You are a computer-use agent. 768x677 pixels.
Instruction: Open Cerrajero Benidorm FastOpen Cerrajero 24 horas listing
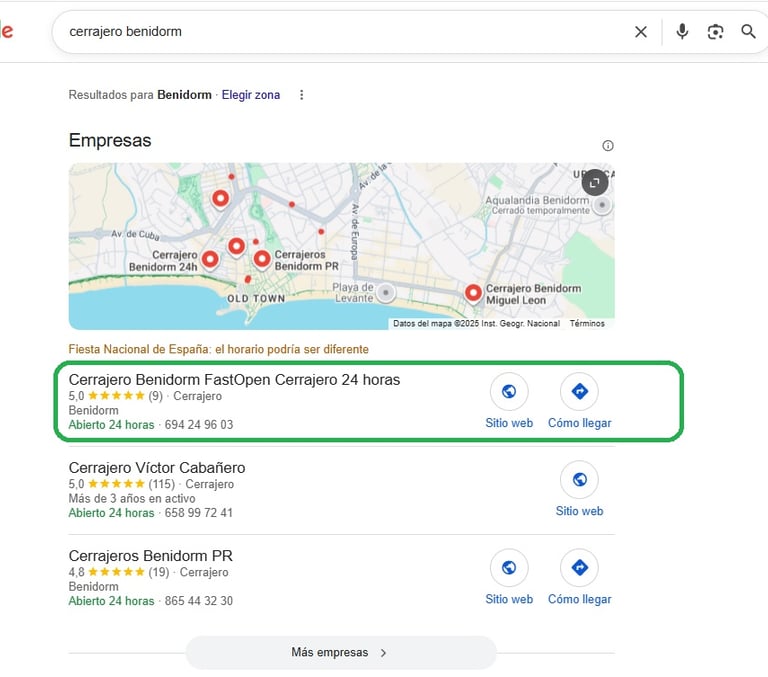tap(234, 380)
